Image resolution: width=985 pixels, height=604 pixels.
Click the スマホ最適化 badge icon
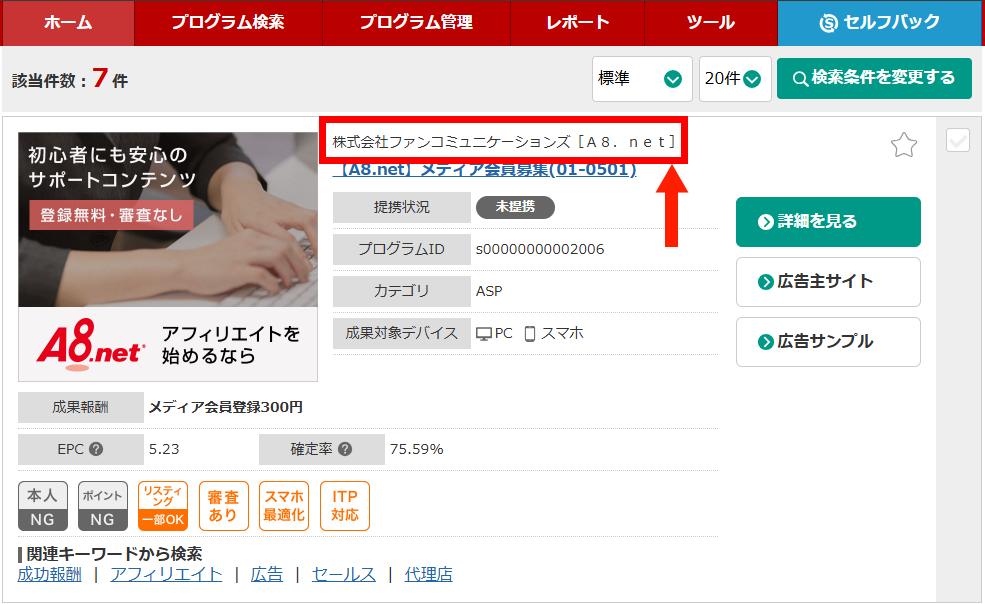point(284,506)
